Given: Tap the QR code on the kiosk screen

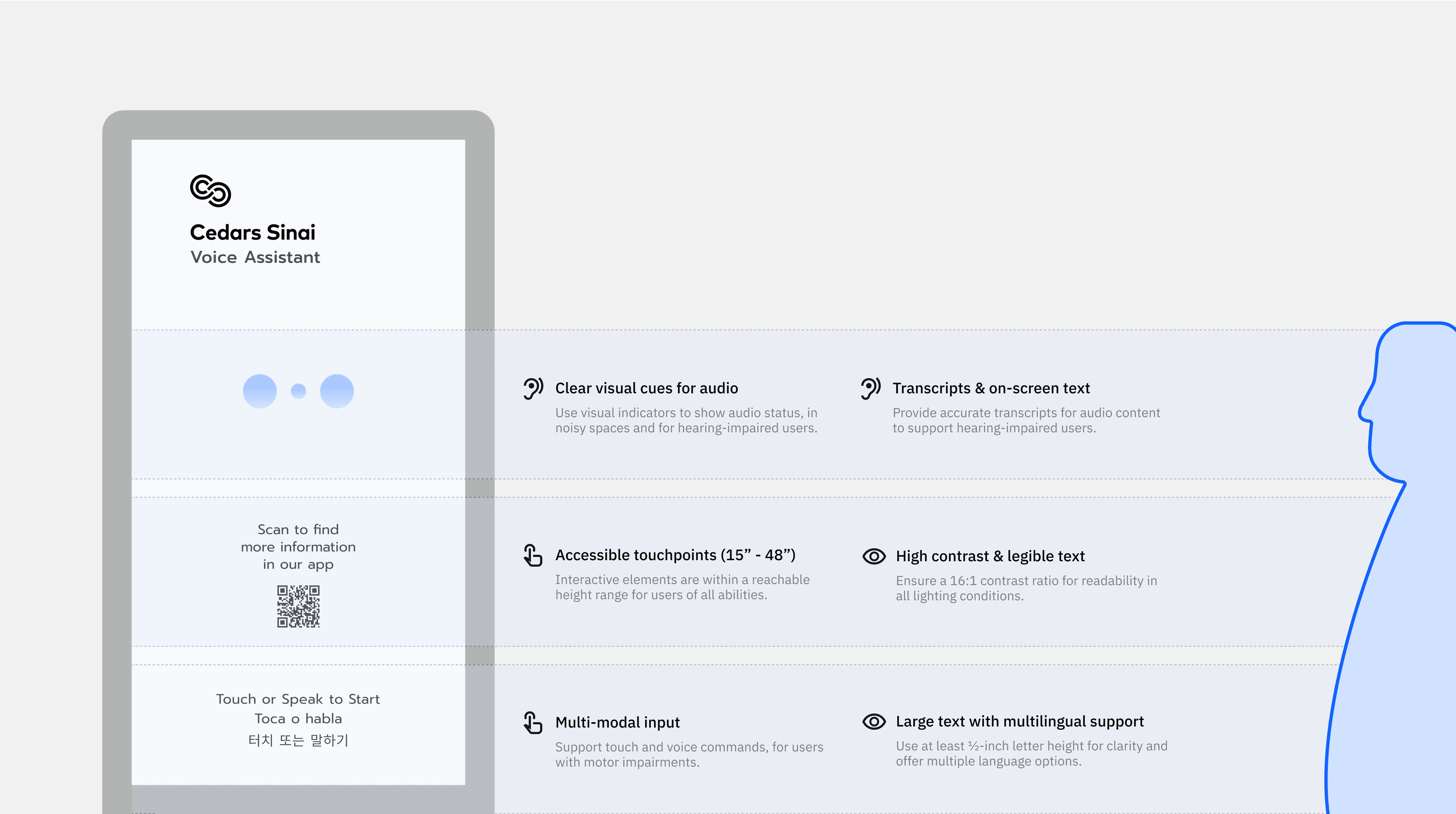Looking at the screenshot, I should pyautogui.click(x=298, y=607).
